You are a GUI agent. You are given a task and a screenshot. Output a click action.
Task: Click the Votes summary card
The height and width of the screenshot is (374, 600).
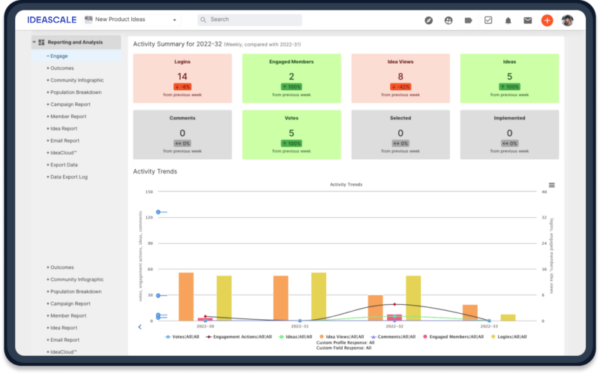click(292, 135)
